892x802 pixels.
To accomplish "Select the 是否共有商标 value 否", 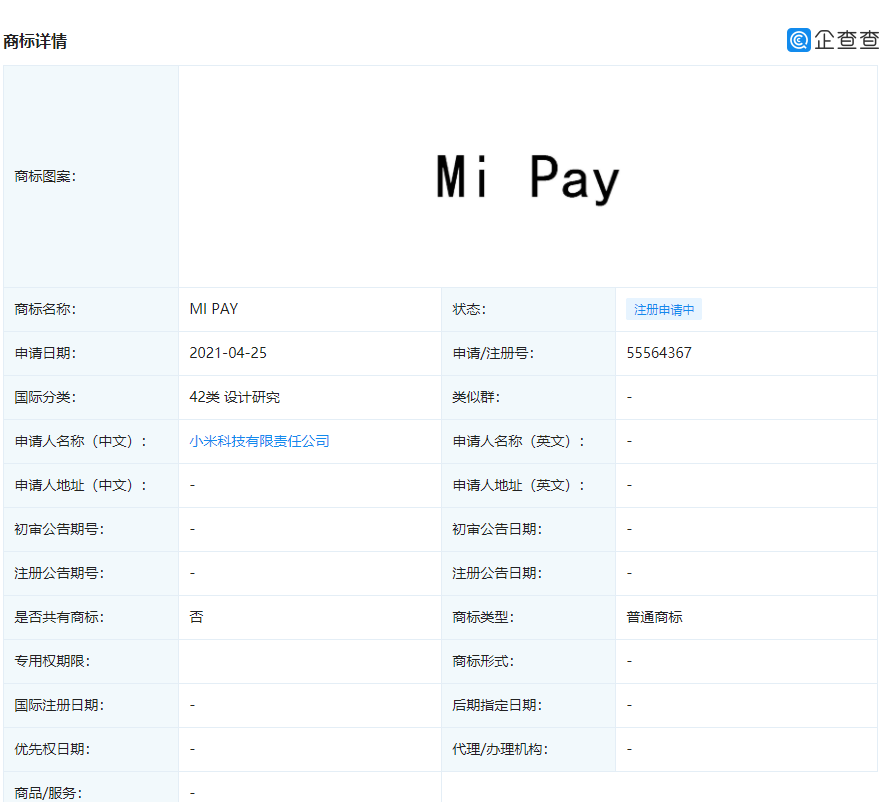I will pos(192,617).
